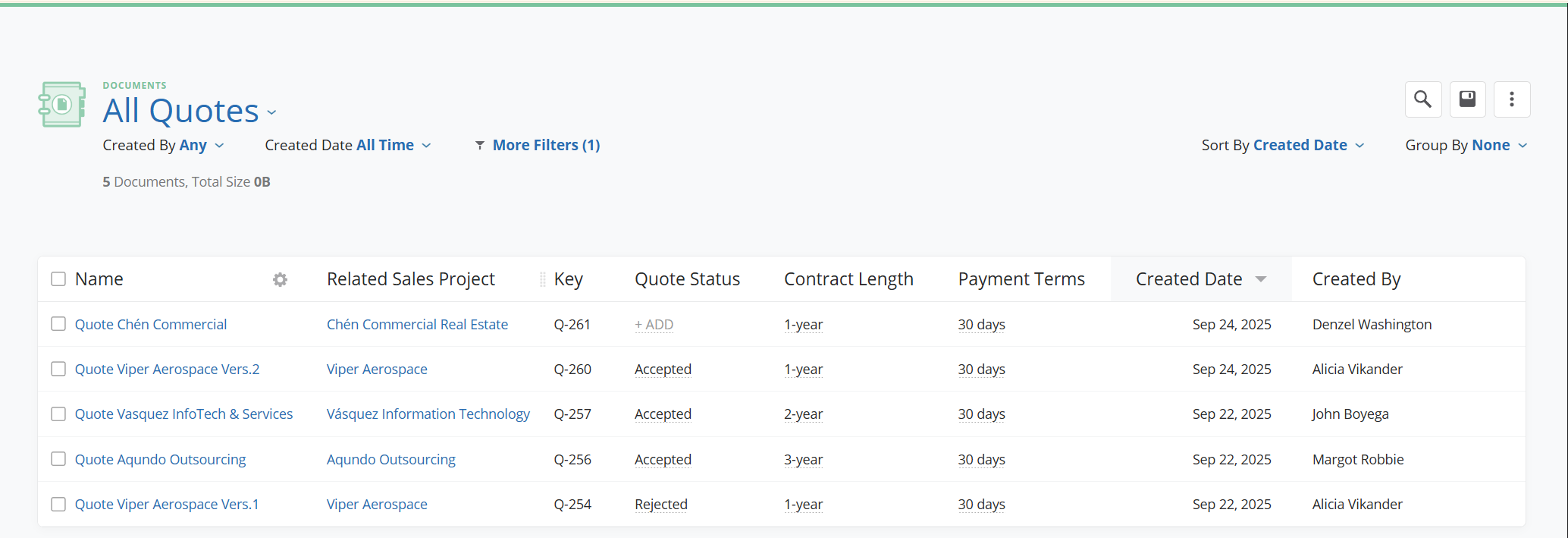Open the Quote Viper Aerospace Vers.2 link
1568x538 pixels.
pos(167,370)
